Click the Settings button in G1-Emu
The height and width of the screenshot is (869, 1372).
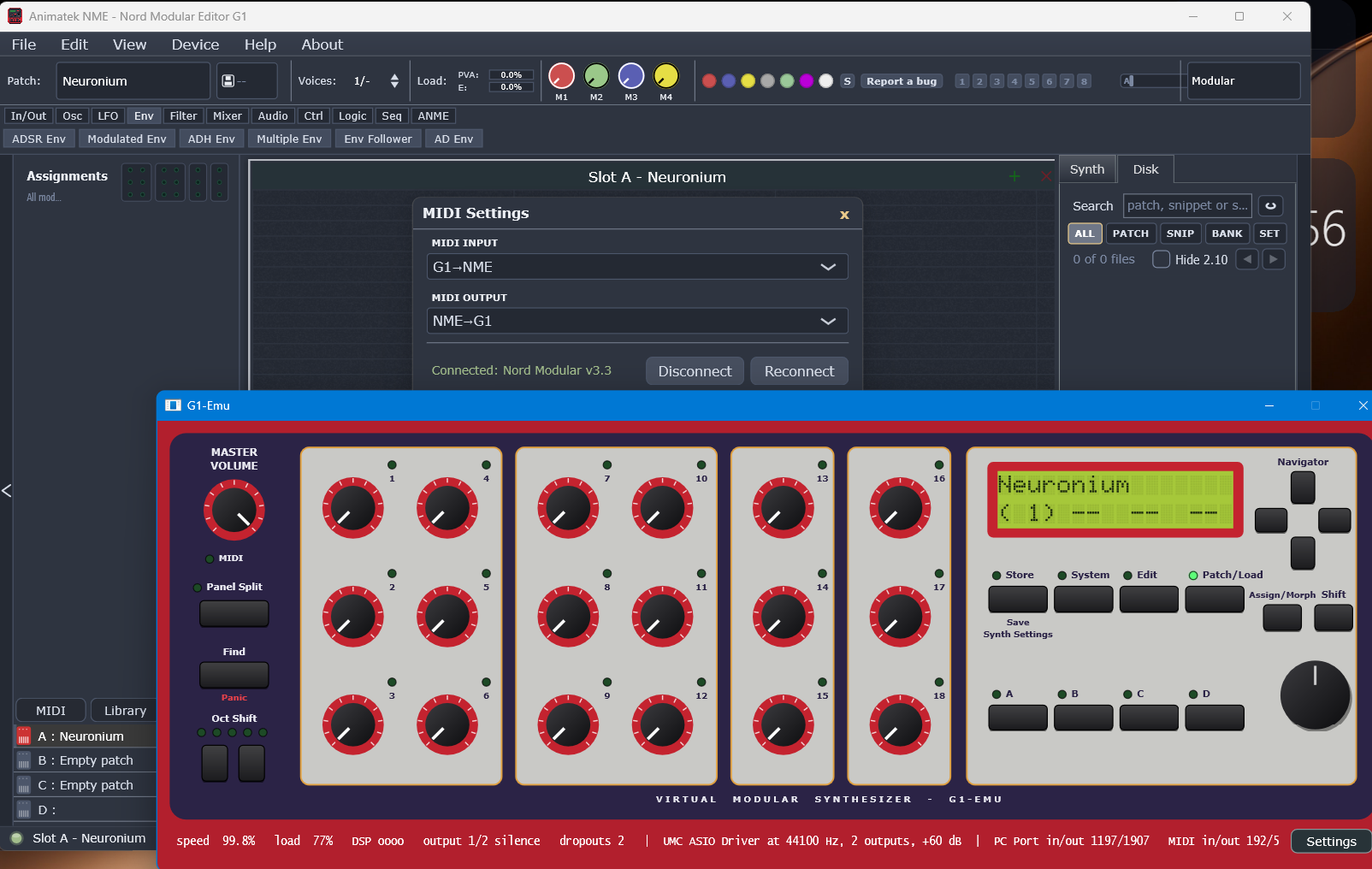(1331, 842)
